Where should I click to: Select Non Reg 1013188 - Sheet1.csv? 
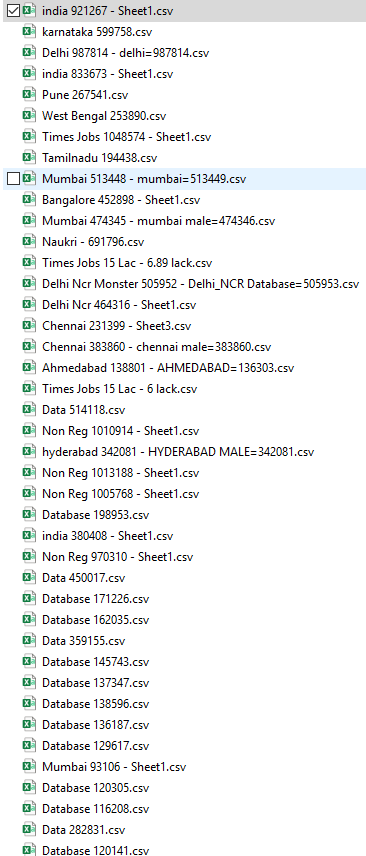(120, 473)
